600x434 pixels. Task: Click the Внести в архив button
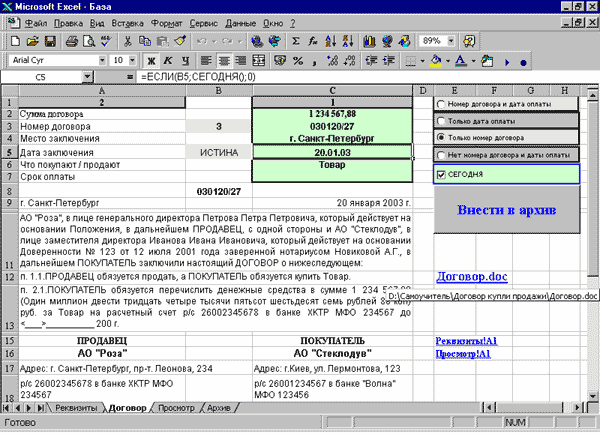point(507,210)
